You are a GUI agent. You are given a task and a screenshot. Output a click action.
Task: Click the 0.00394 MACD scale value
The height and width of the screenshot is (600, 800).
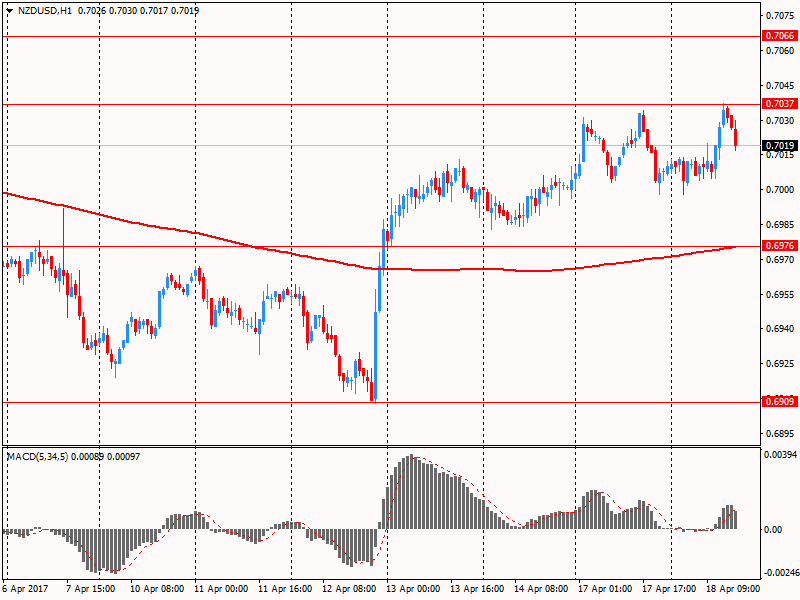pos(780,455)
